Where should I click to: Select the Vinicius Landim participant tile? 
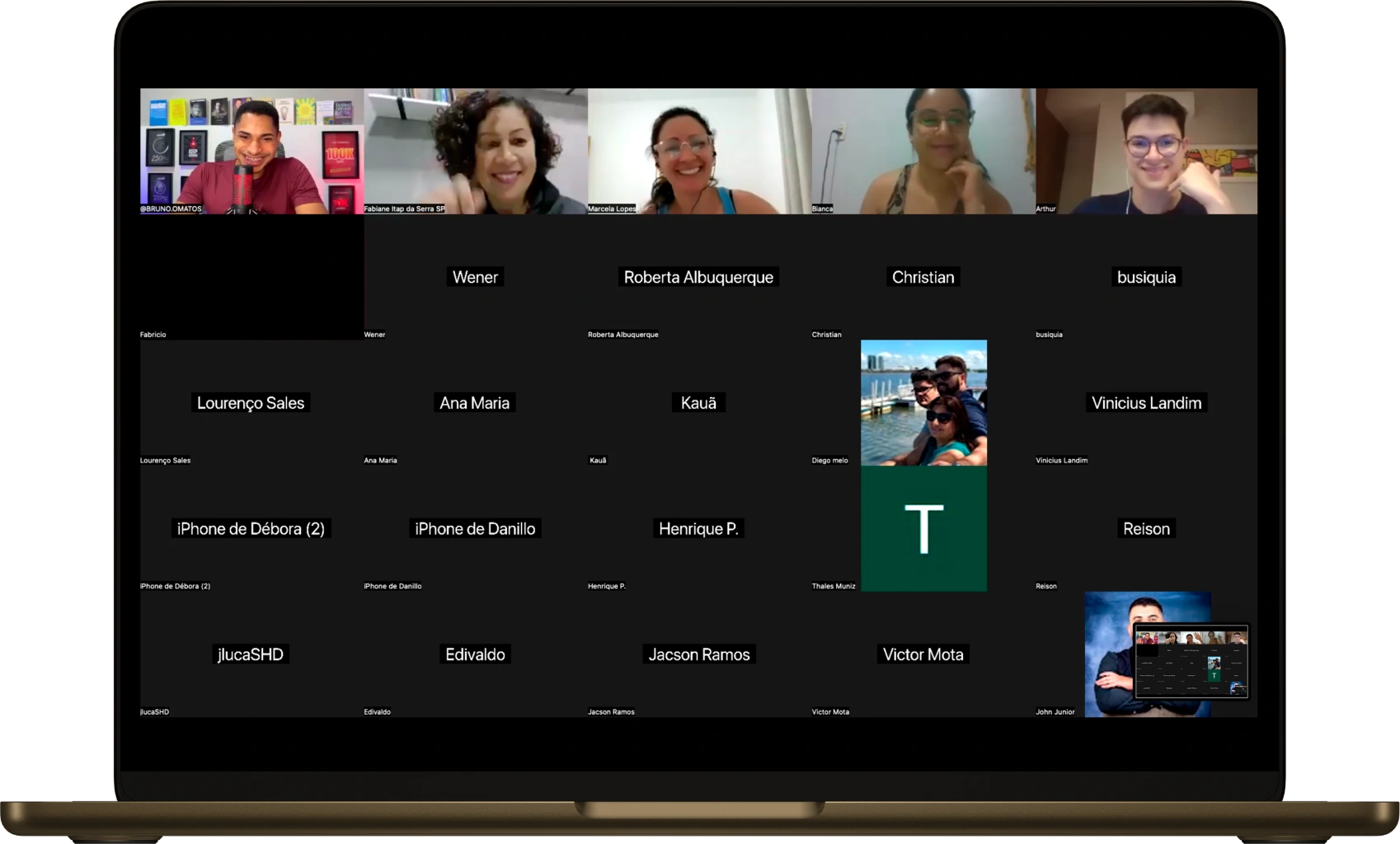coord(1146,402)
